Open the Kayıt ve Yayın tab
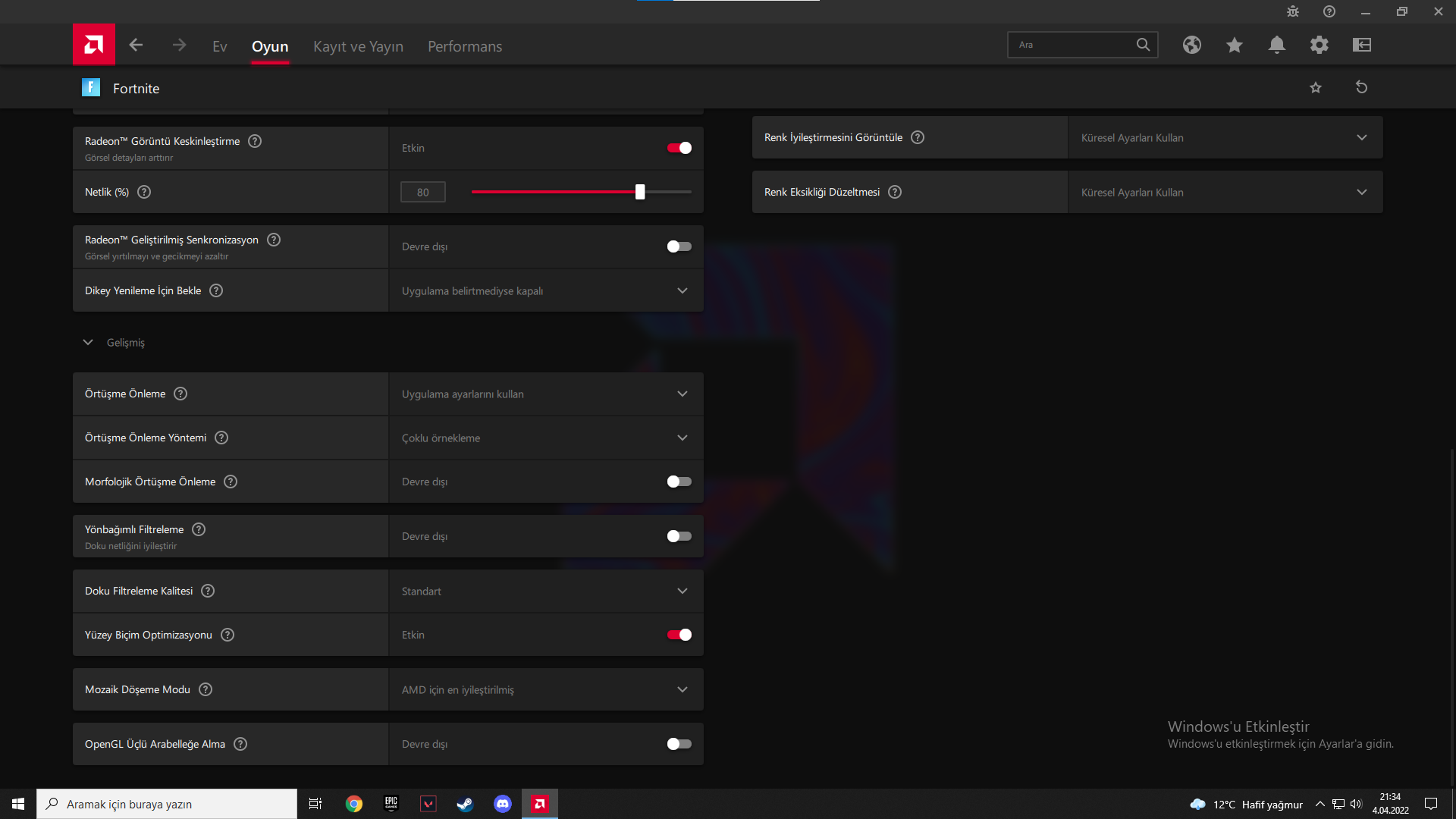This screenshot has width=1456, height=819. click(358, 46)
